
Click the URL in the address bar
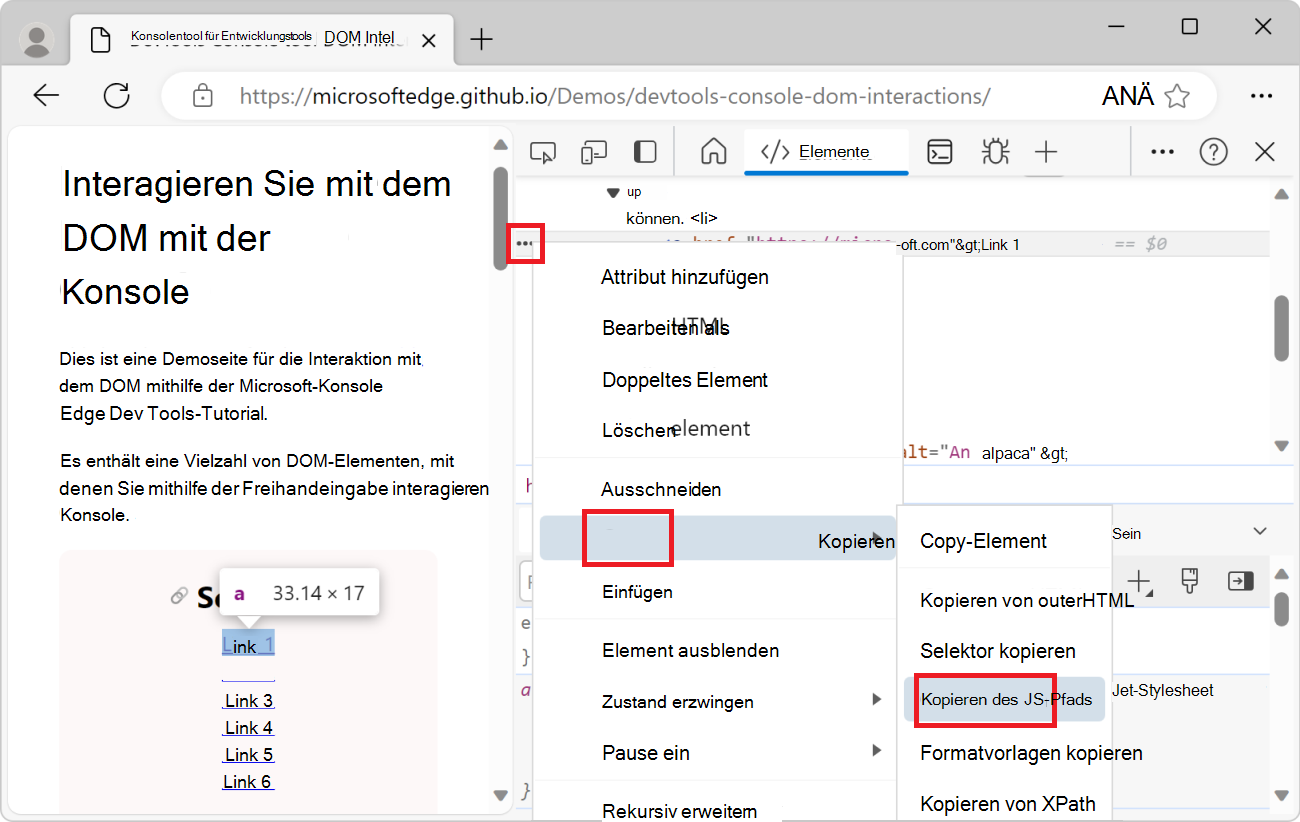click(x=615, y=96)
